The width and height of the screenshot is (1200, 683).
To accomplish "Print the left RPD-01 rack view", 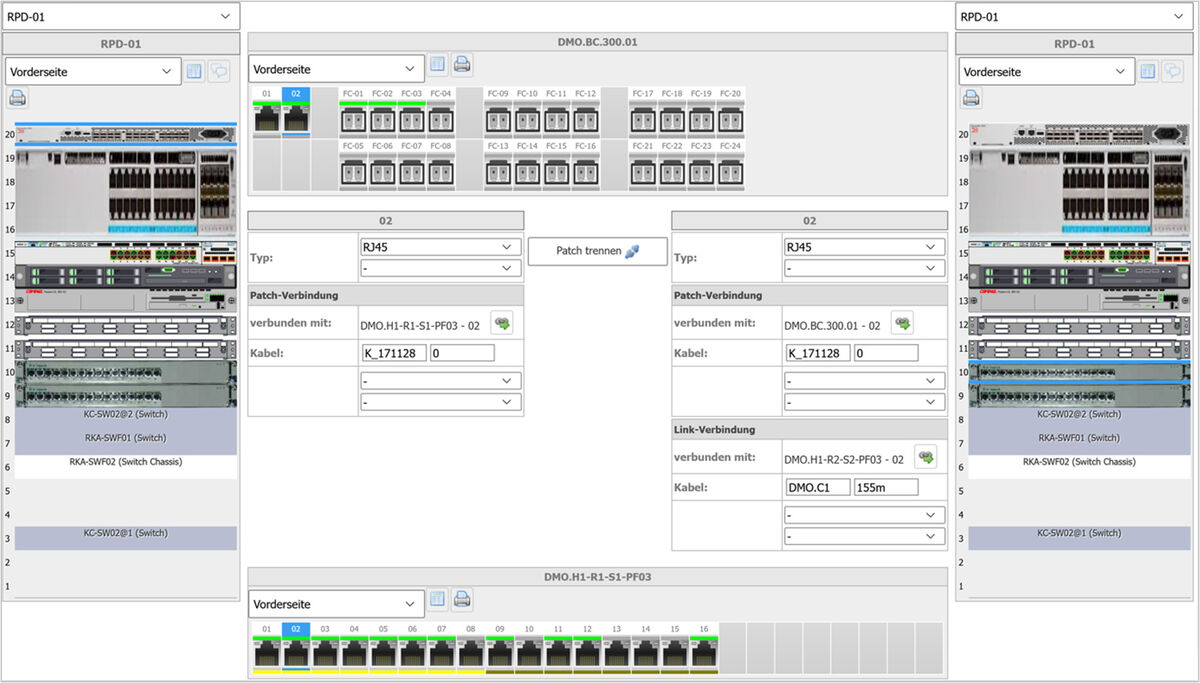I will [x=18, y=98].
